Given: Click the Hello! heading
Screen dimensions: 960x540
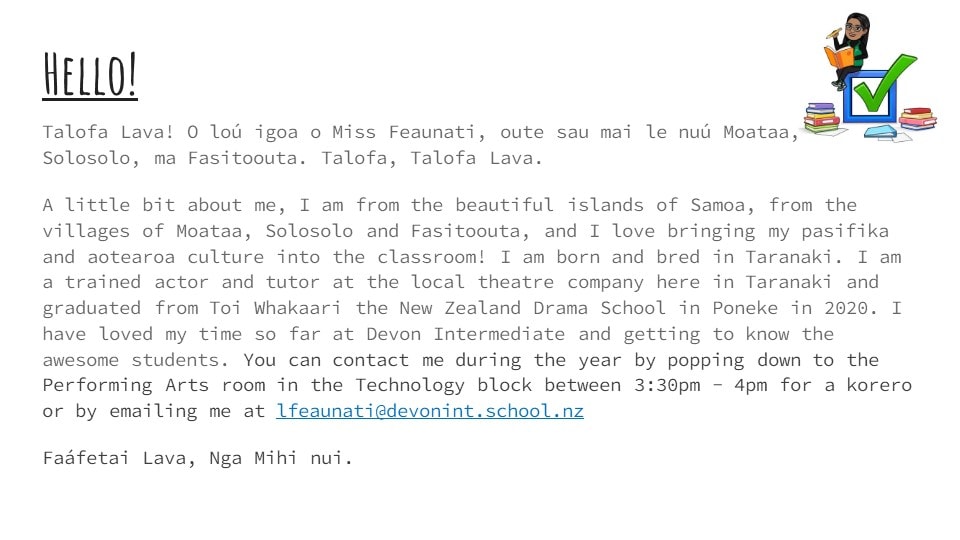Looking at the screenshot, I should (x=90, y=75).
